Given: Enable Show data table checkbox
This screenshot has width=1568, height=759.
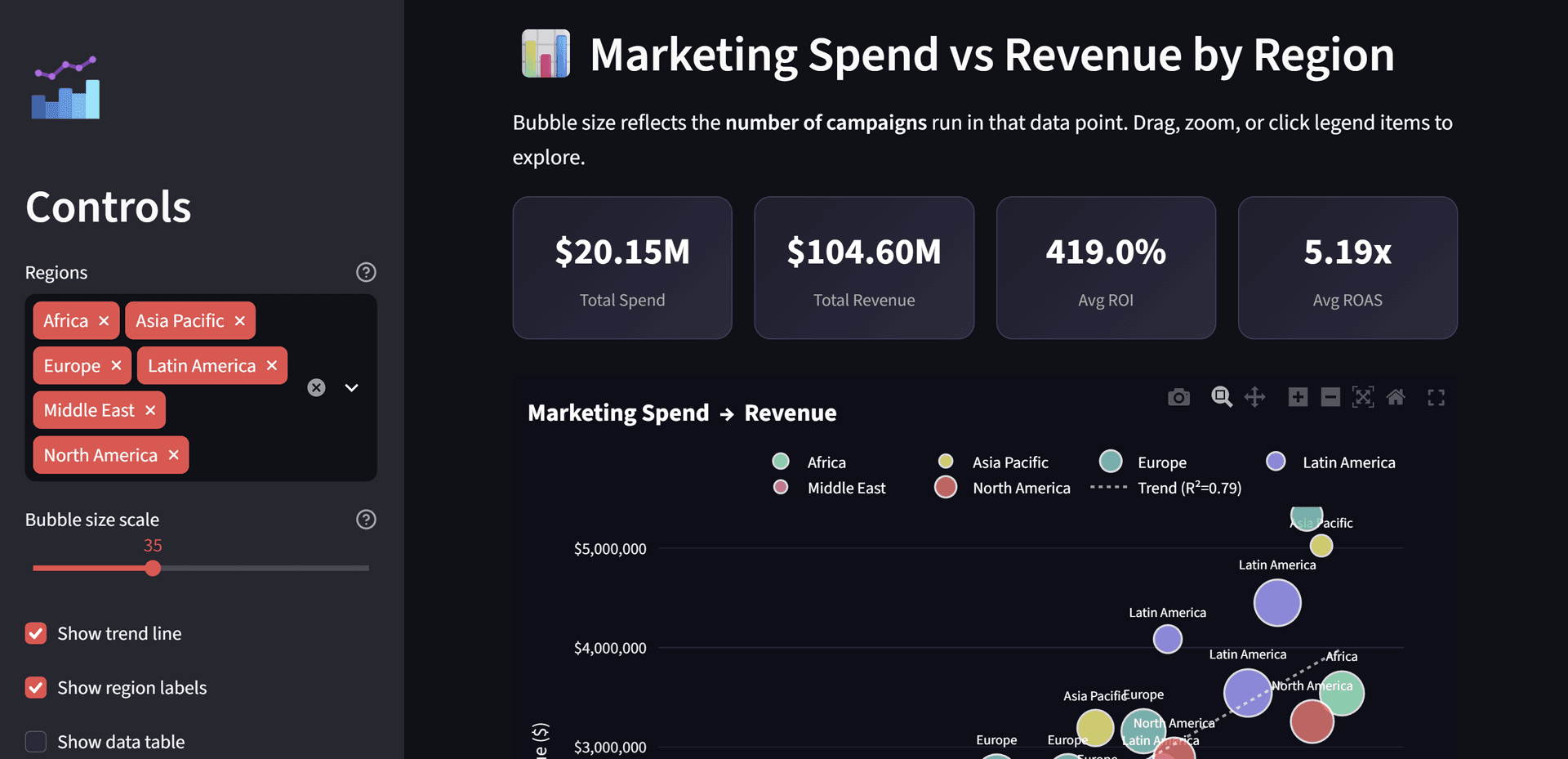Looking at the screenshot, I should coord(36,742).
